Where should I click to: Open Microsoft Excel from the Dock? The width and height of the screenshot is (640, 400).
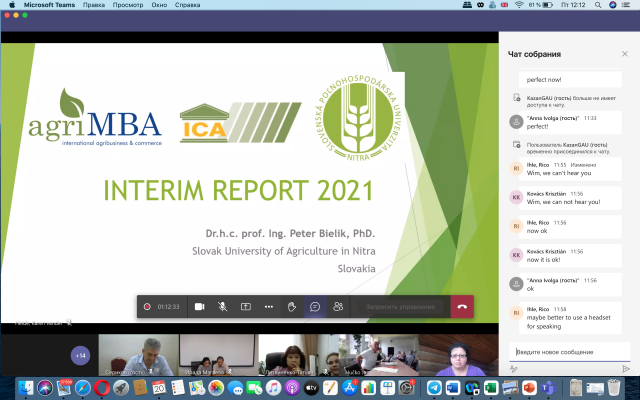491,388
